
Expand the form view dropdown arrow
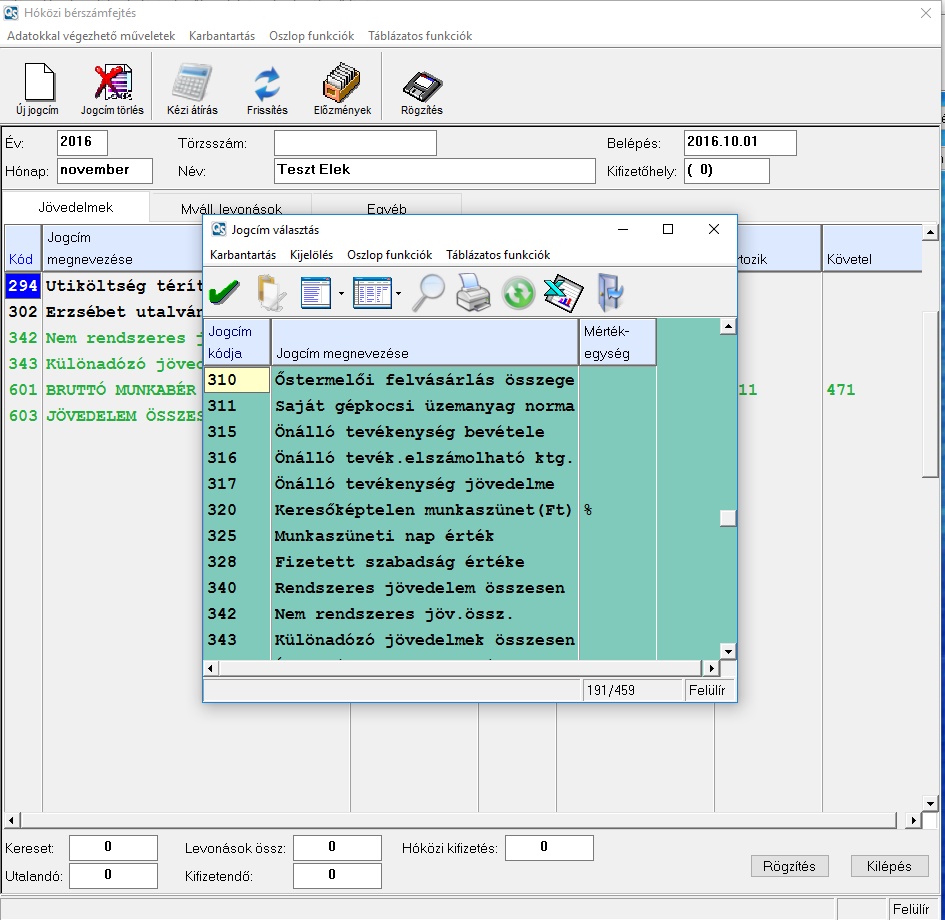342,294
